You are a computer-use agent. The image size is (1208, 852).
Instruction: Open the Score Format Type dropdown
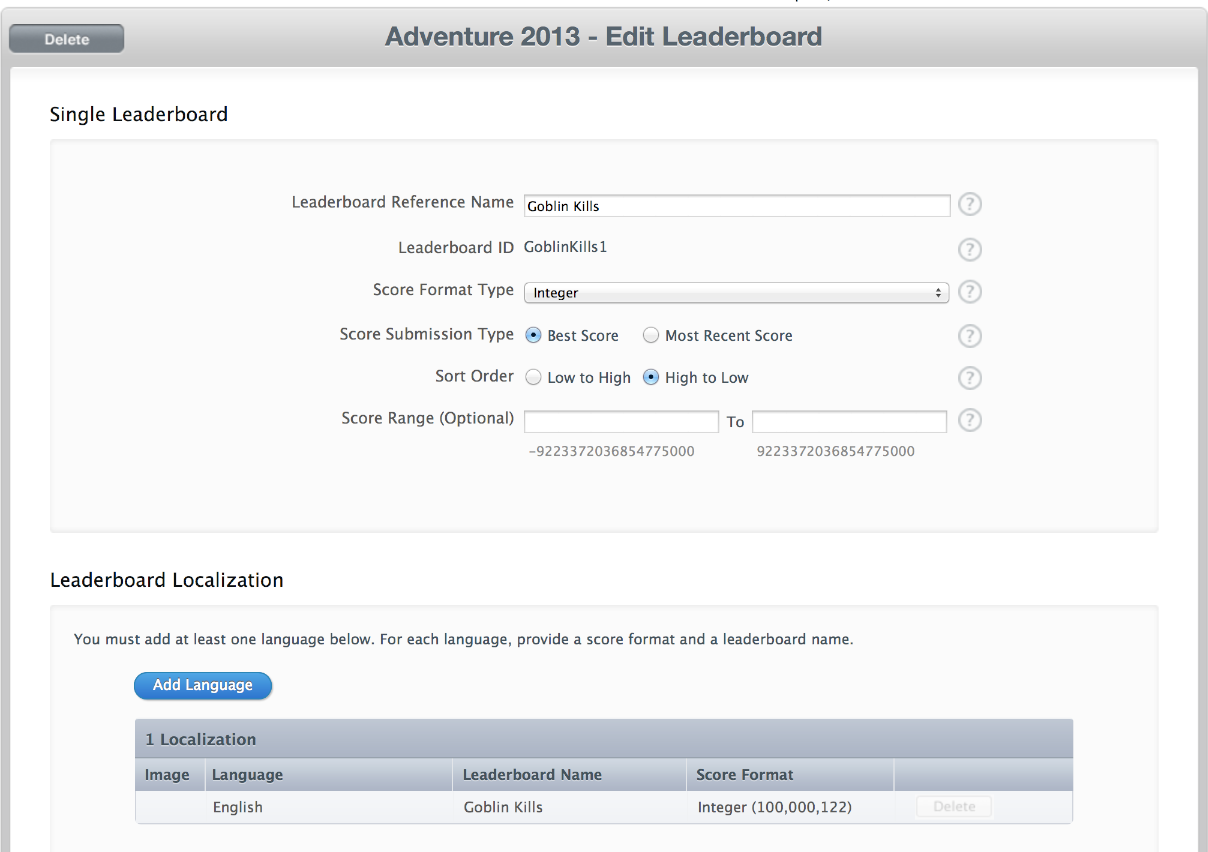click(736, 293)
